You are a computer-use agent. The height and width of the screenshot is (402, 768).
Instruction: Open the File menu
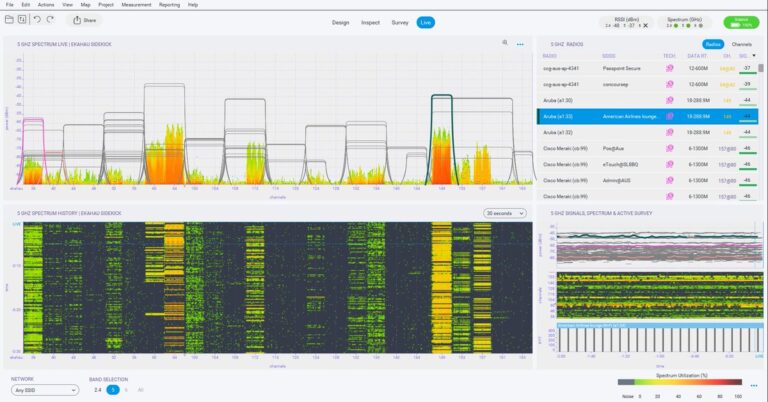[x=9, y=5]
